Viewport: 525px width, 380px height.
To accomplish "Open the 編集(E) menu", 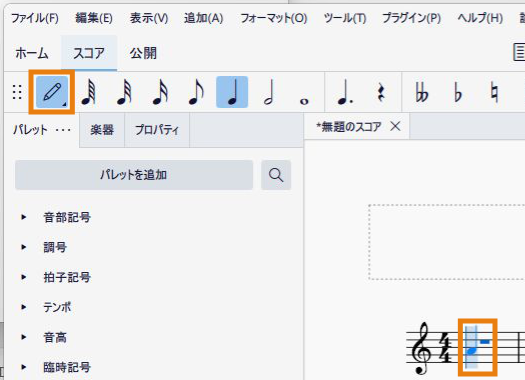I will pyautogui.click(x=94, y=18).
